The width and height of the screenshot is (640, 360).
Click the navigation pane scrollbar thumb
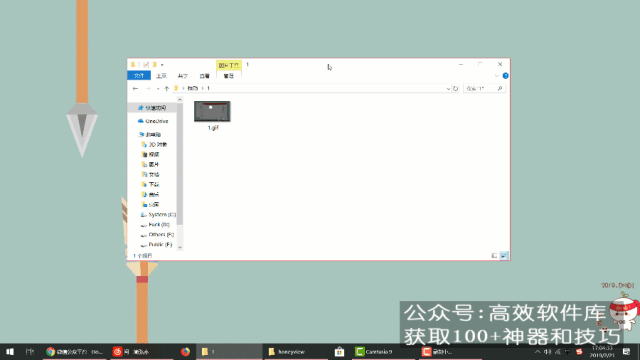tap(180, 163)
